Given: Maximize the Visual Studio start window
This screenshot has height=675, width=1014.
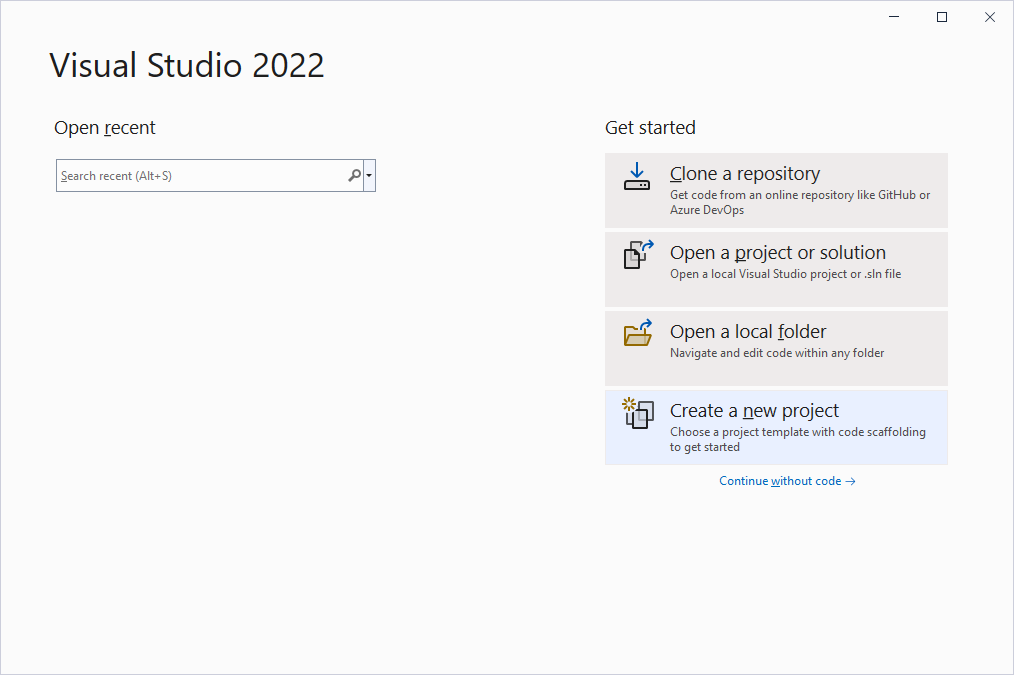Looking at the screenshot, I should [x=942, y=17].
